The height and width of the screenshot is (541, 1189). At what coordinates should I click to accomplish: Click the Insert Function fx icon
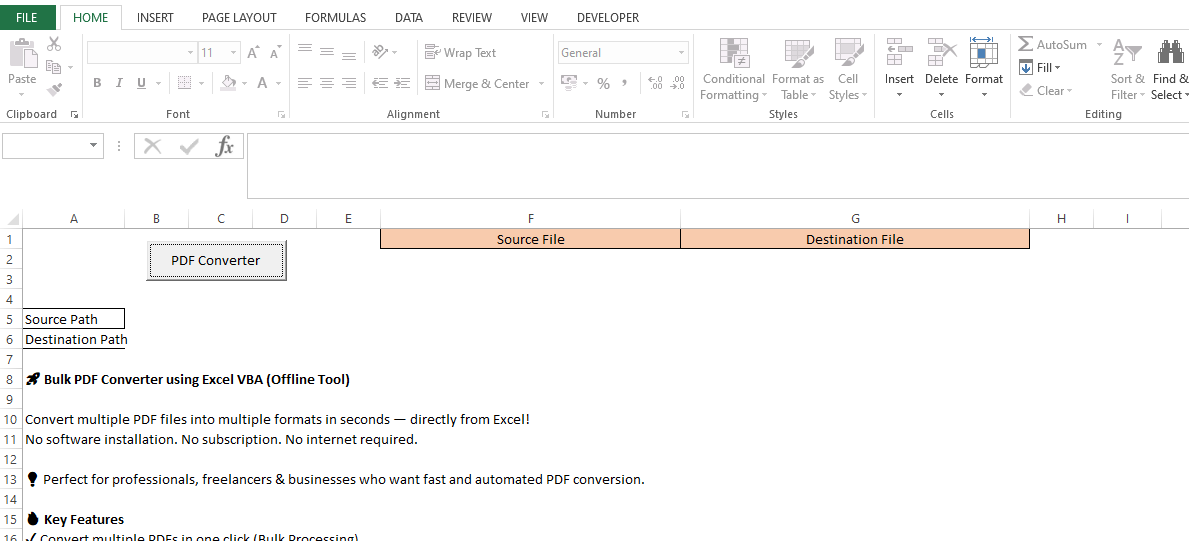point(225,147)
